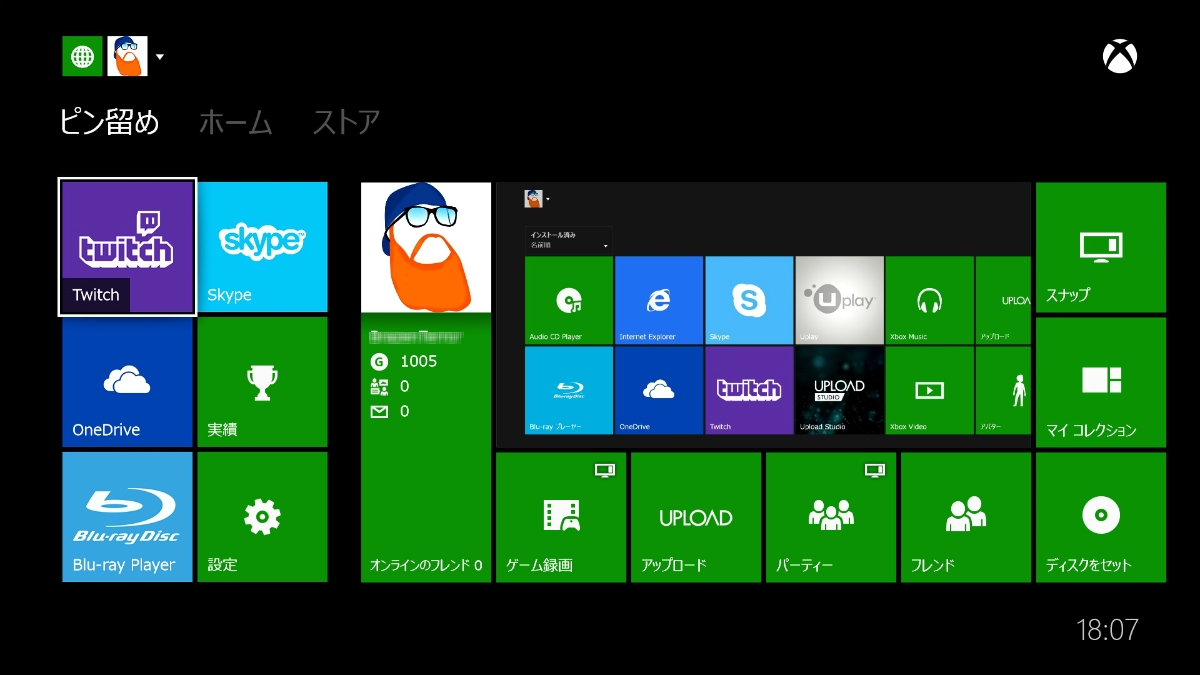Viewport: 1200px width, 675px height.
Task: Open the pinned OneDrive tile
Action: (x=127, y=382)
